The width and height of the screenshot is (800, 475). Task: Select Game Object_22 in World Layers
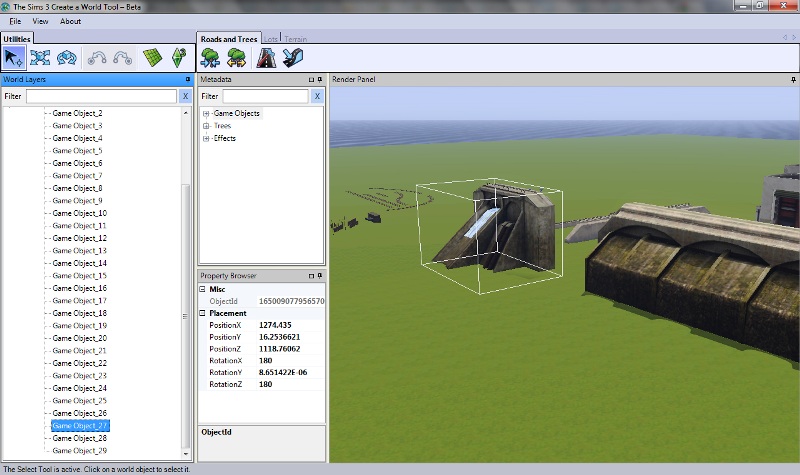(x=80, y=363)
